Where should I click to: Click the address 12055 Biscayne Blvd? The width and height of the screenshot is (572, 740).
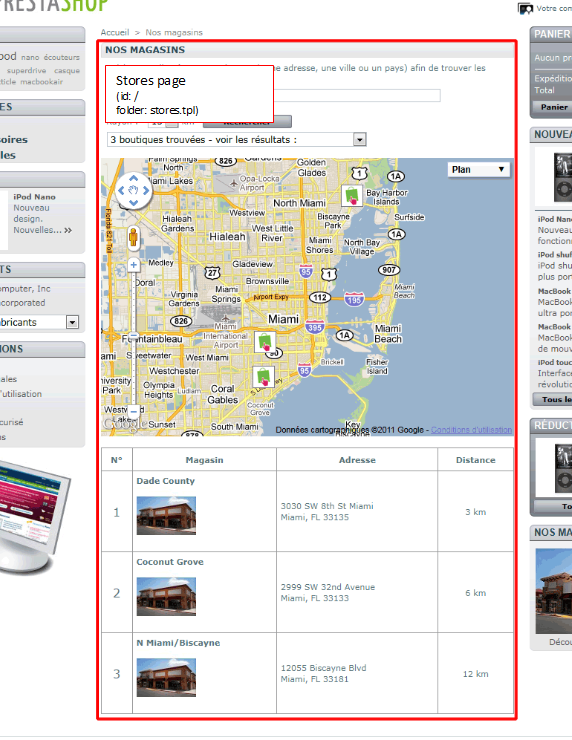pyautogui.click(x=324, y=668)
